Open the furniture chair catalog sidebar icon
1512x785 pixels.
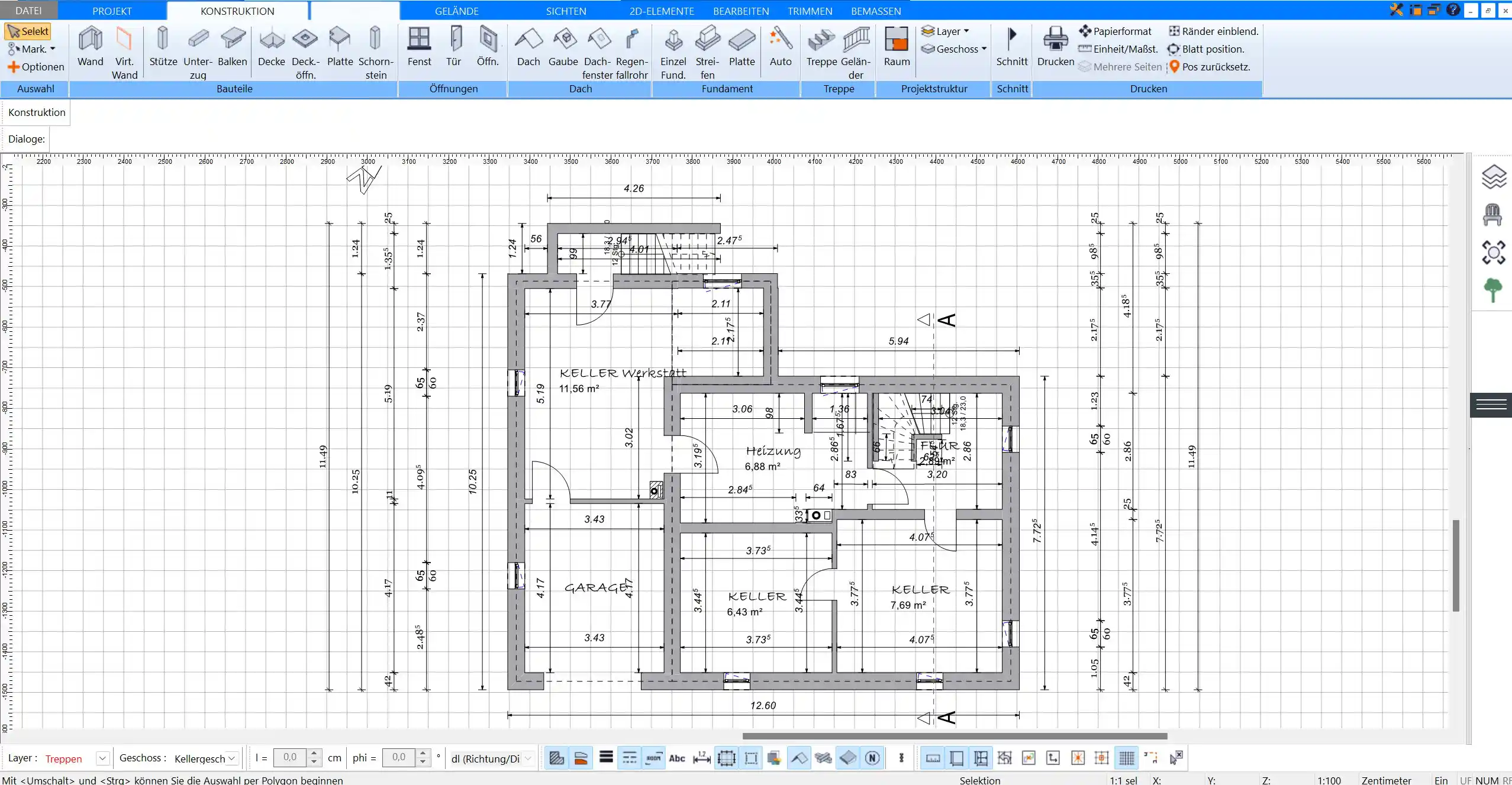[x=1493, y=215]
